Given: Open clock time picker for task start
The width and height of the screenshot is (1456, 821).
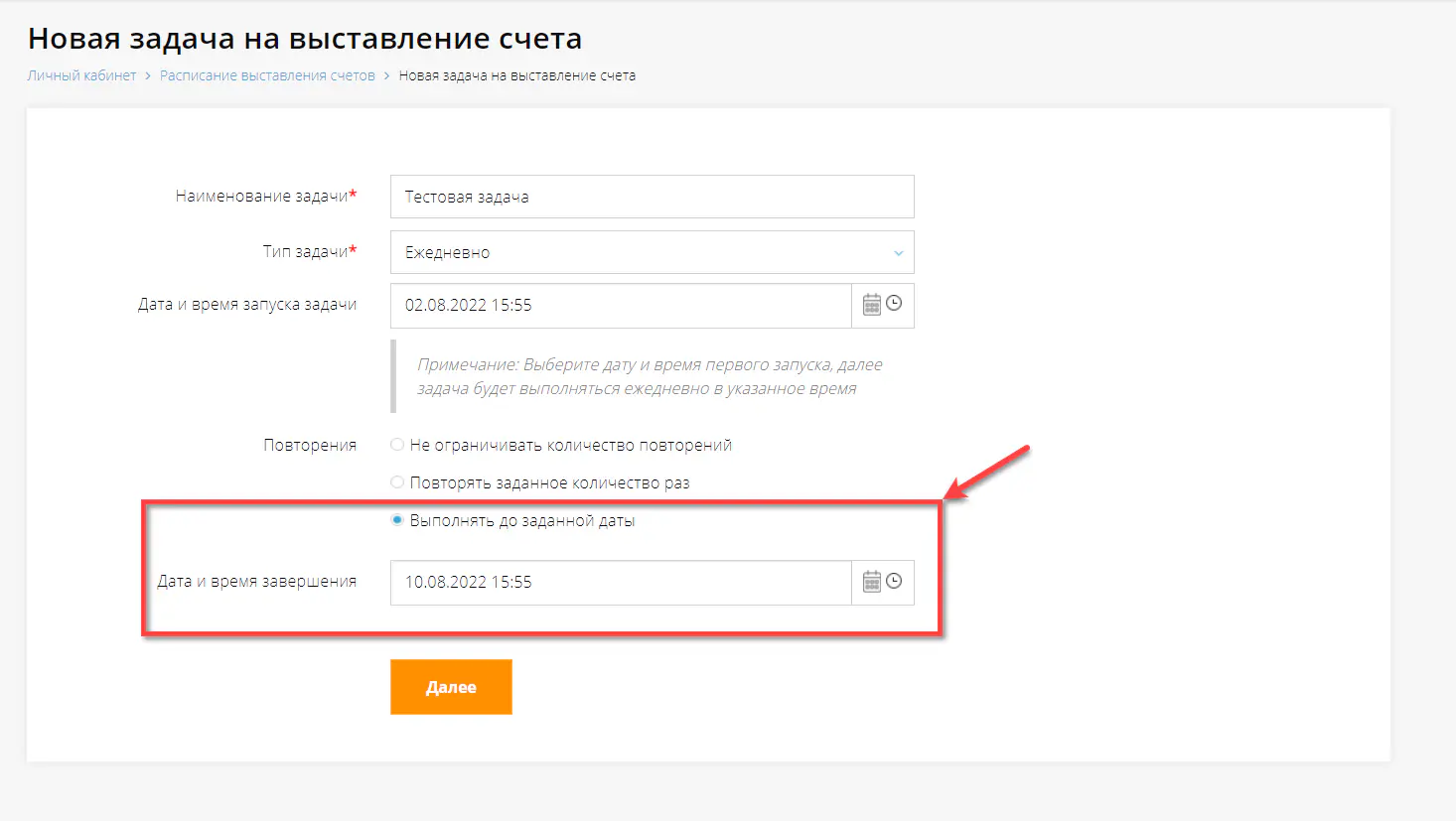Looking at the screenshot, I should [894, 304].
